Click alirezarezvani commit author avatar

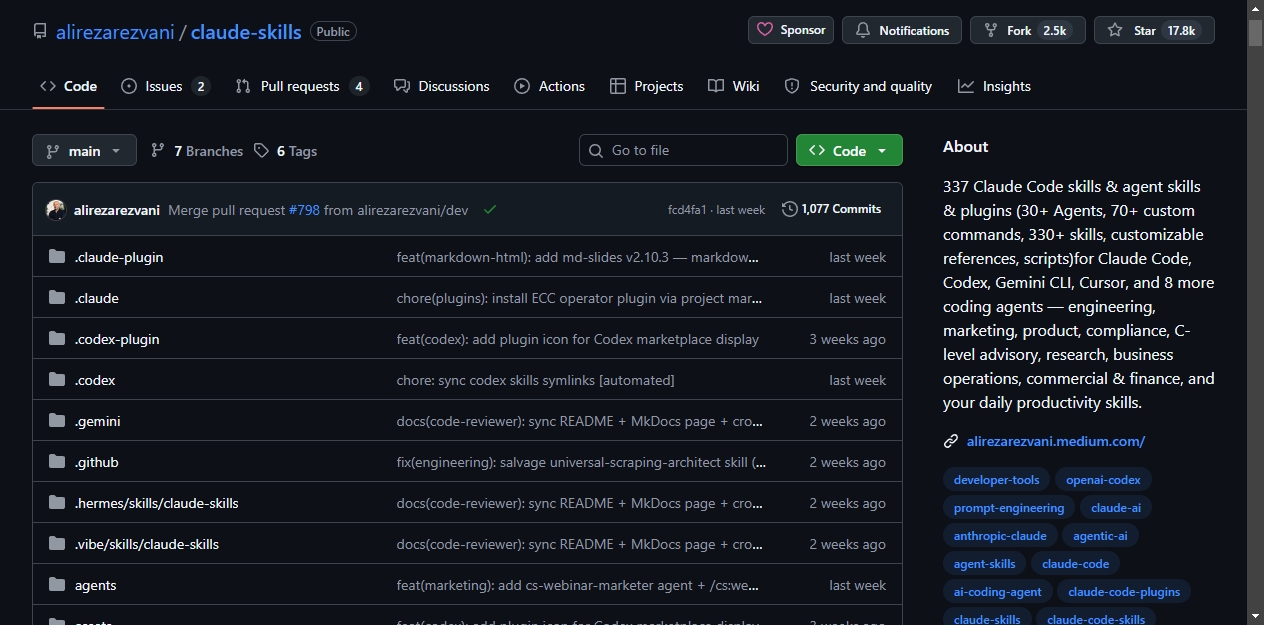(x=56, y=210)
